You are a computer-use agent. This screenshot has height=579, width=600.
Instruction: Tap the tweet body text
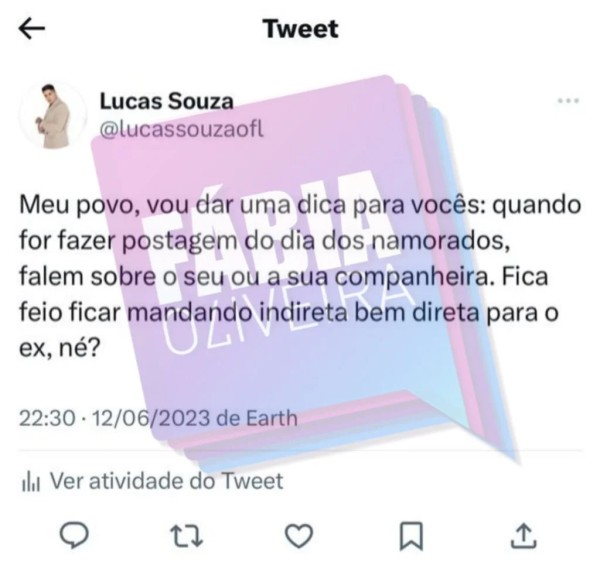(300, 276)
